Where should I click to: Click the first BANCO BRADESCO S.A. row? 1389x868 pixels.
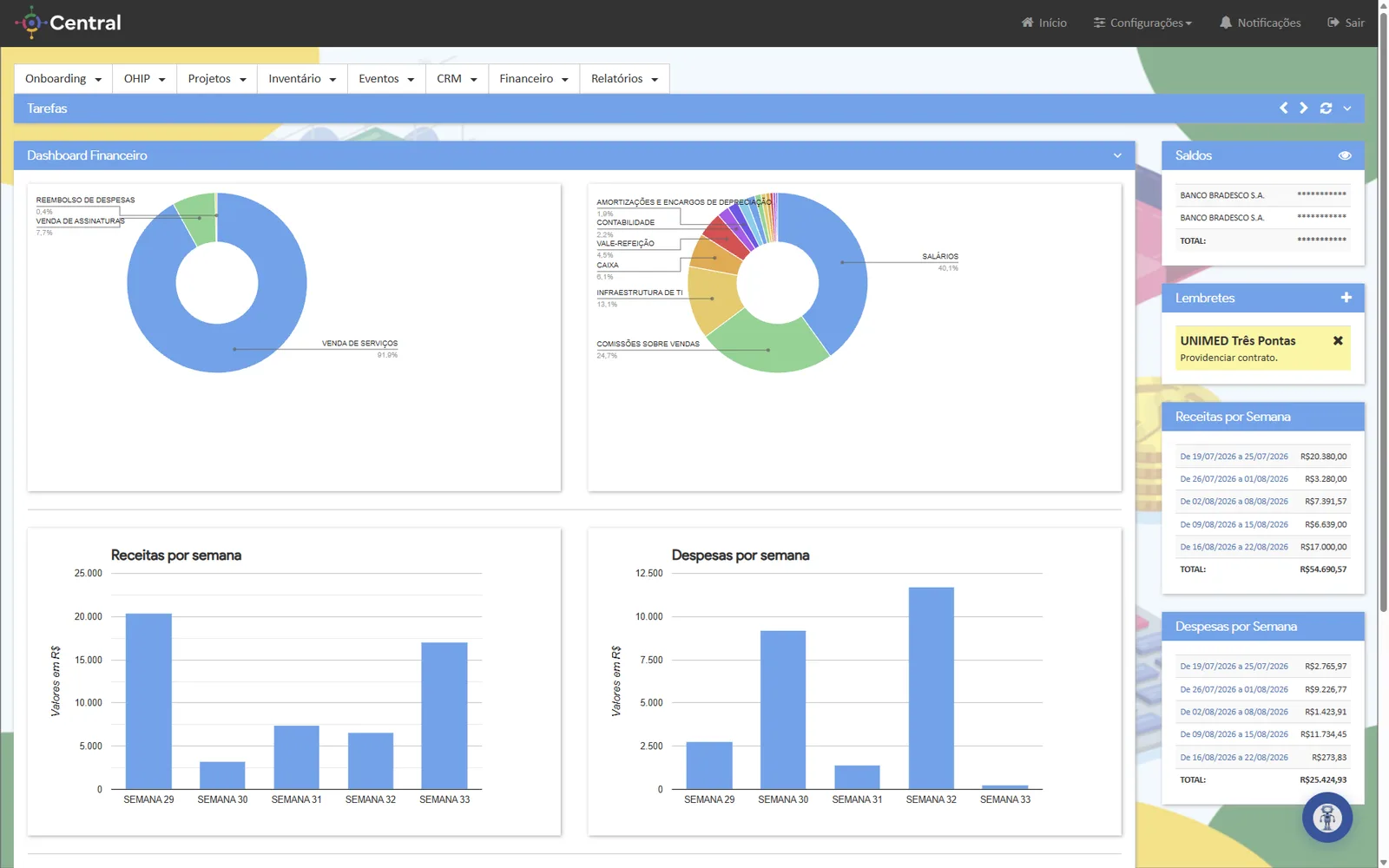tap(1263, 195)
